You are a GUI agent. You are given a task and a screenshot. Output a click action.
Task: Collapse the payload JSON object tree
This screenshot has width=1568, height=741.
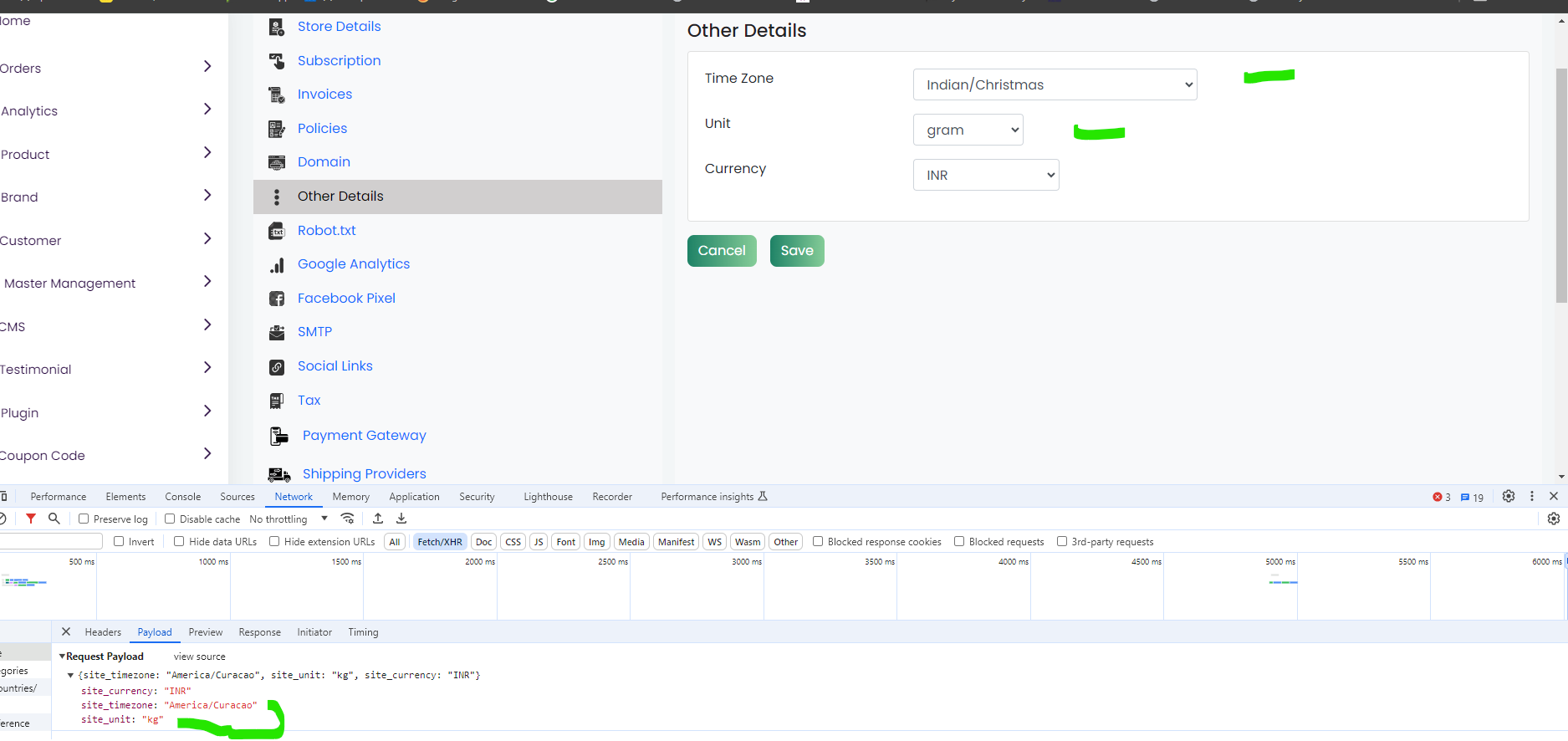70,675
